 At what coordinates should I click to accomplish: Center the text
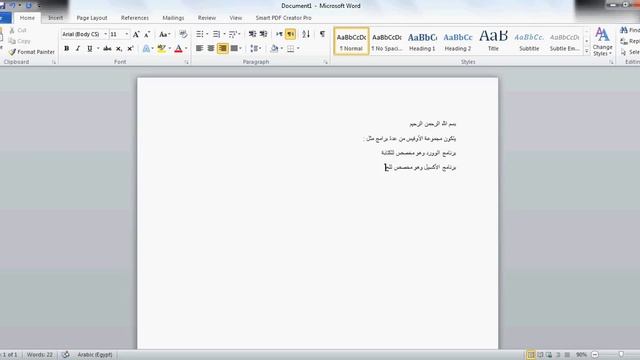coord(211,49)
